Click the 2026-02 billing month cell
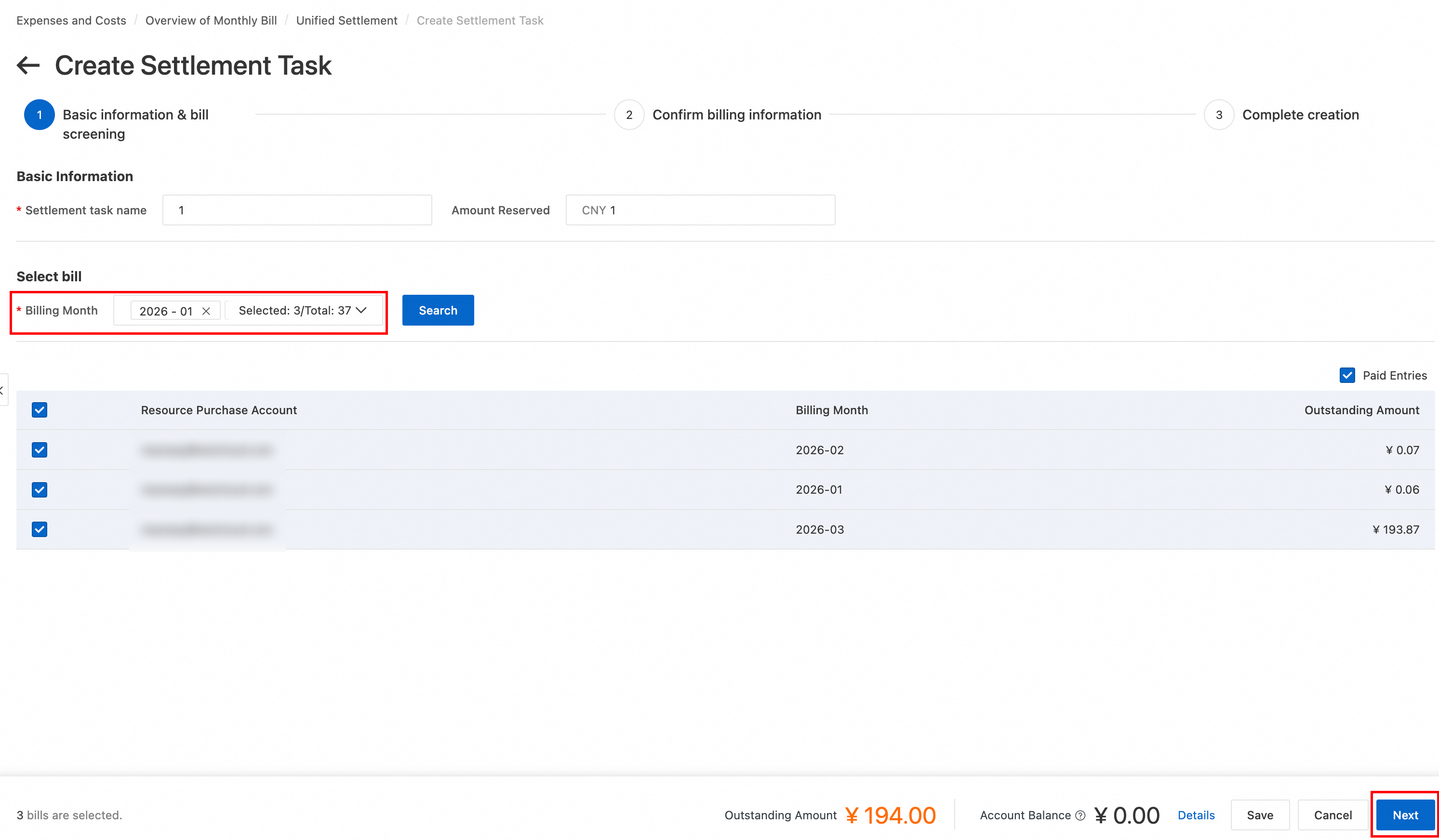1439x840 pixels. 819,450
